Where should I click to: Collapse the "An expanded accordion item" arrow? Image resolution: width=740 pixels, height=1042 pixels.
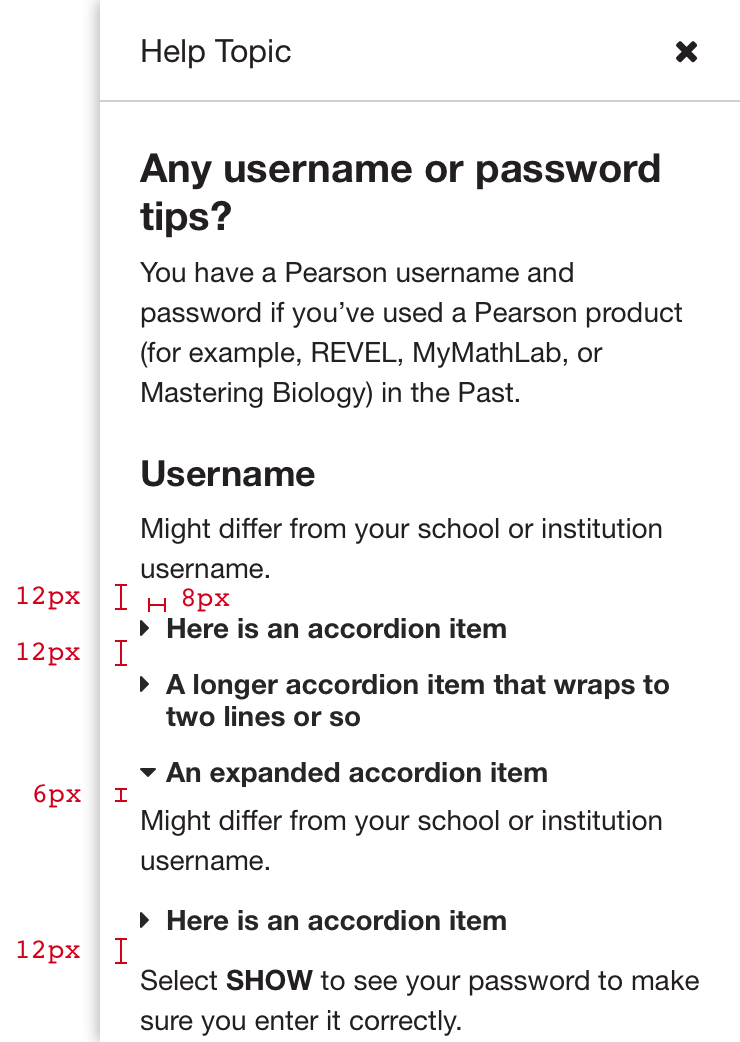click(x=148, y=773)
